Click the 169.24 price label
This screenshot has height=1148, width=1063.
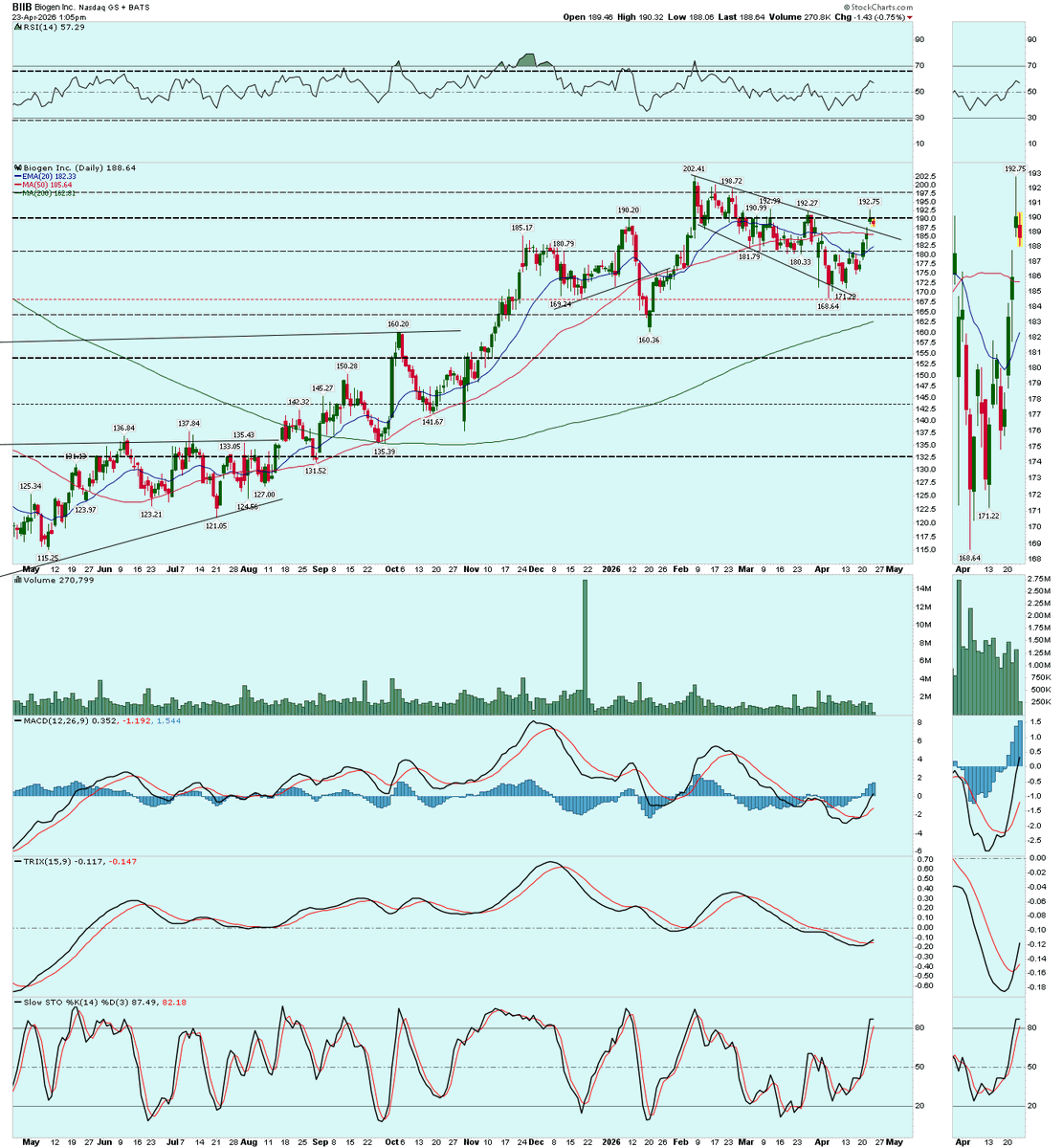coord(561,304)
